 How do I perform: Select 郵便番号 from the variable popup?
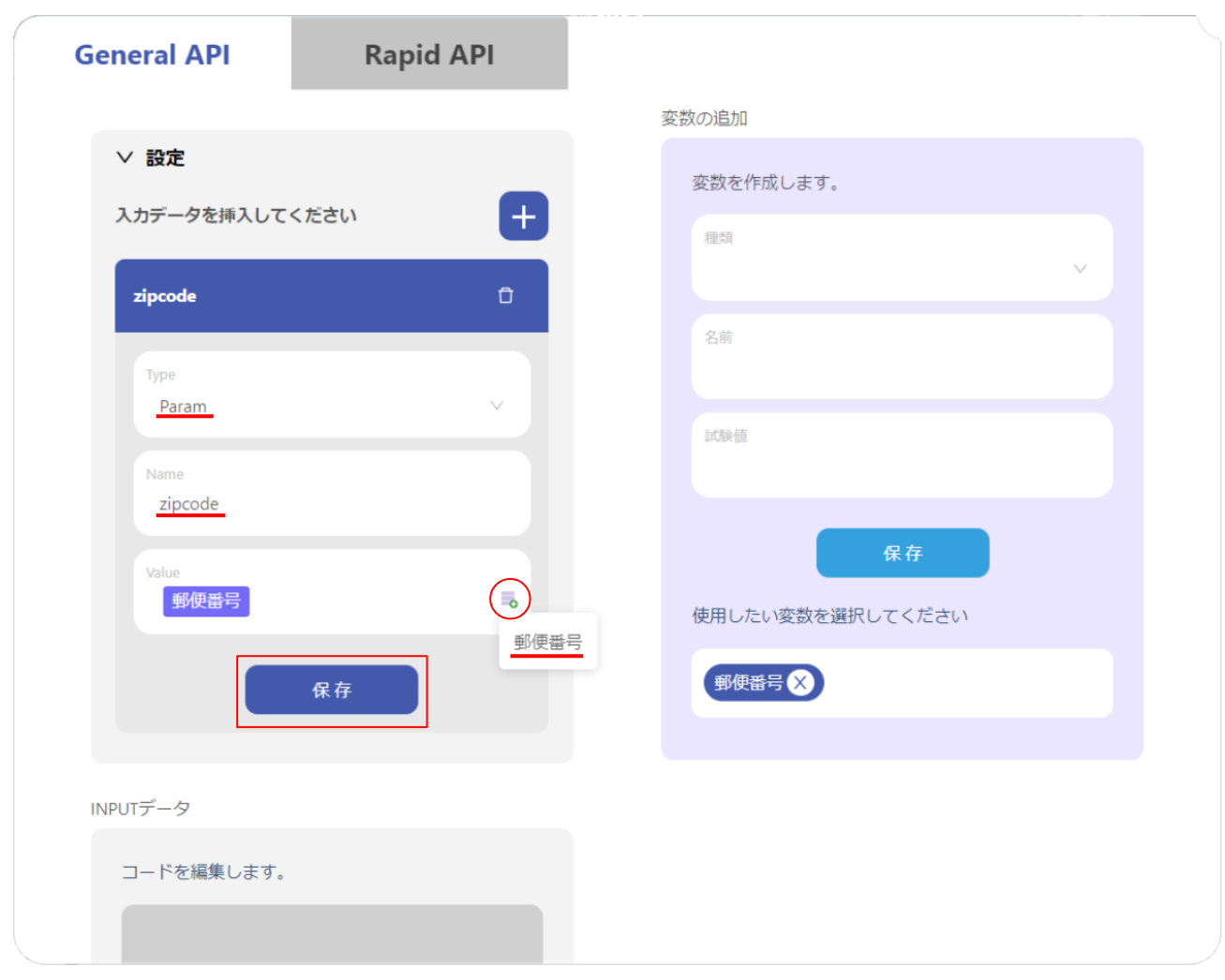click(x=548, y=643)
